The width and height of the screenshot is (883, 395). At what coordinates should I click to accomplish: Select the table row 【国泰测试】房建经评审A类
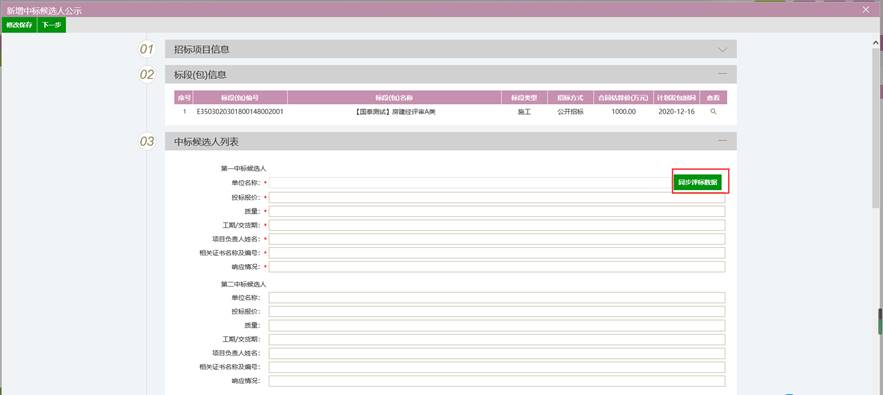[x=451, y=112]
